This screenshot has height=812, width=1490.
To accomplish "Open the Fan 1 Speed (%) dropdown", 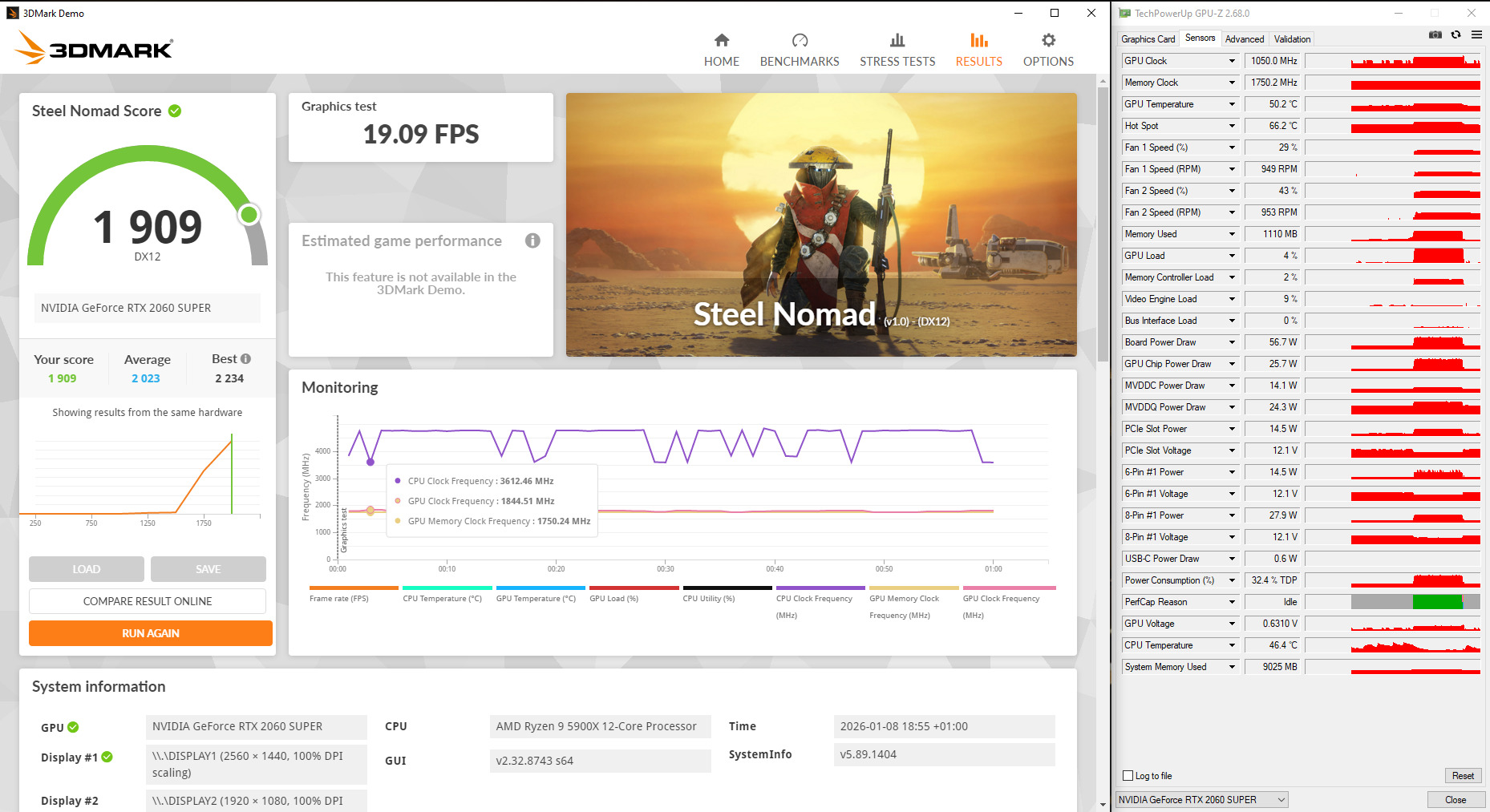I will point(1232,147).
